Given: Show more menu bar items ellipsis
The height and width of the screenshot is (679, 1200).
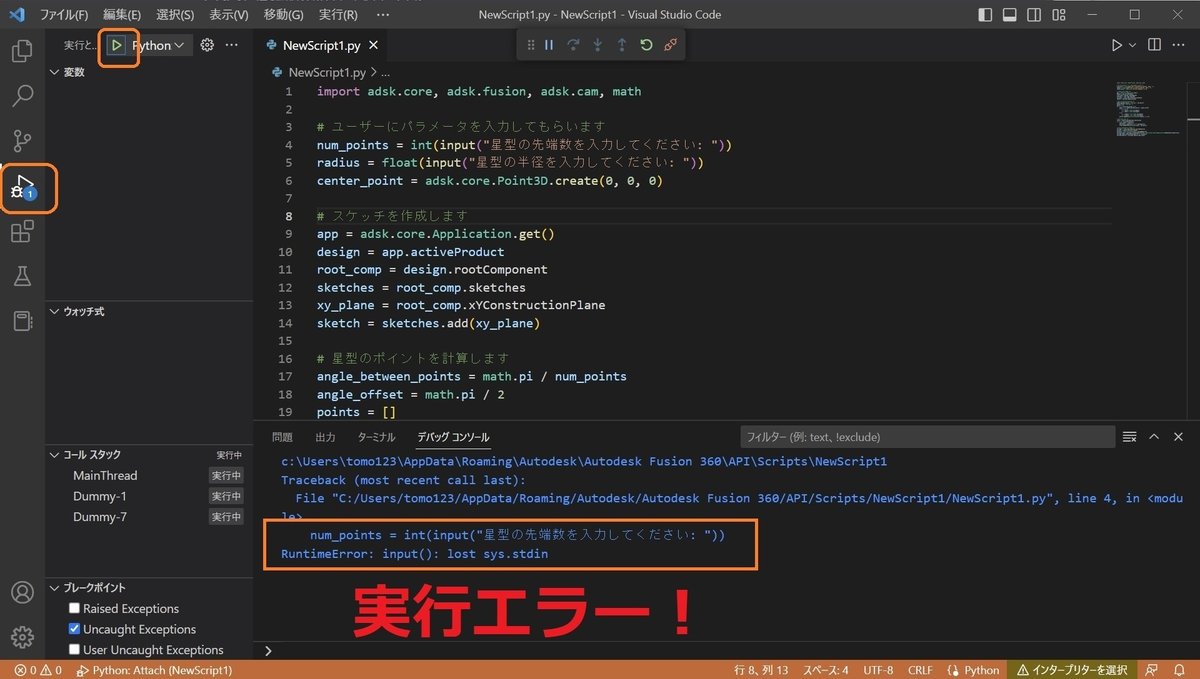Looking at the screenshot, I should click(384, 15).
